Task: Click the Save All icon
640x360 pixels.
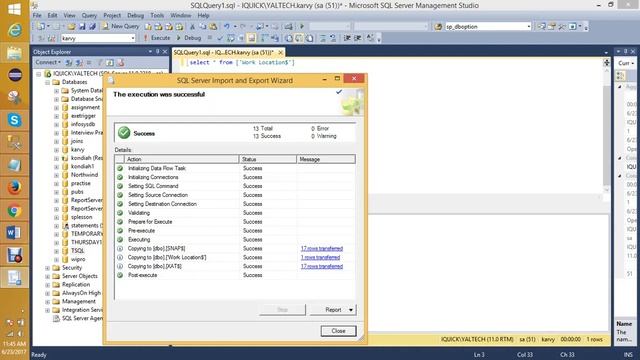Action: (x=92, y=27)
